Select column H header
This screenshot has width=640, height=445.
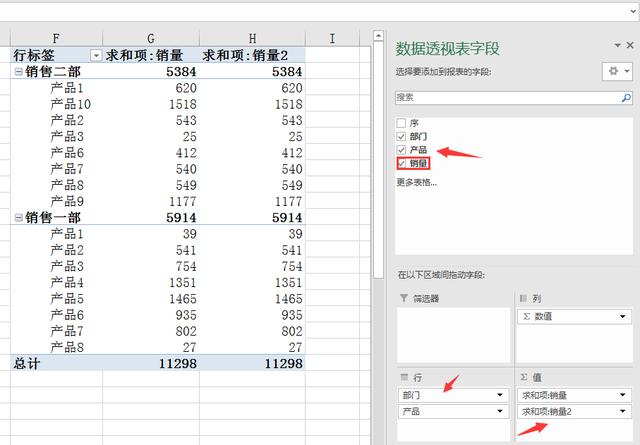(252, 38)
